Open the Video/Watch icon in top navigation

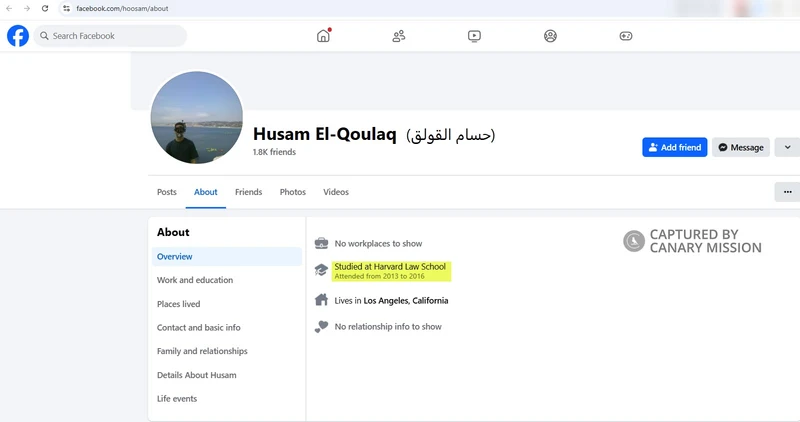click(x=474, y=36)
